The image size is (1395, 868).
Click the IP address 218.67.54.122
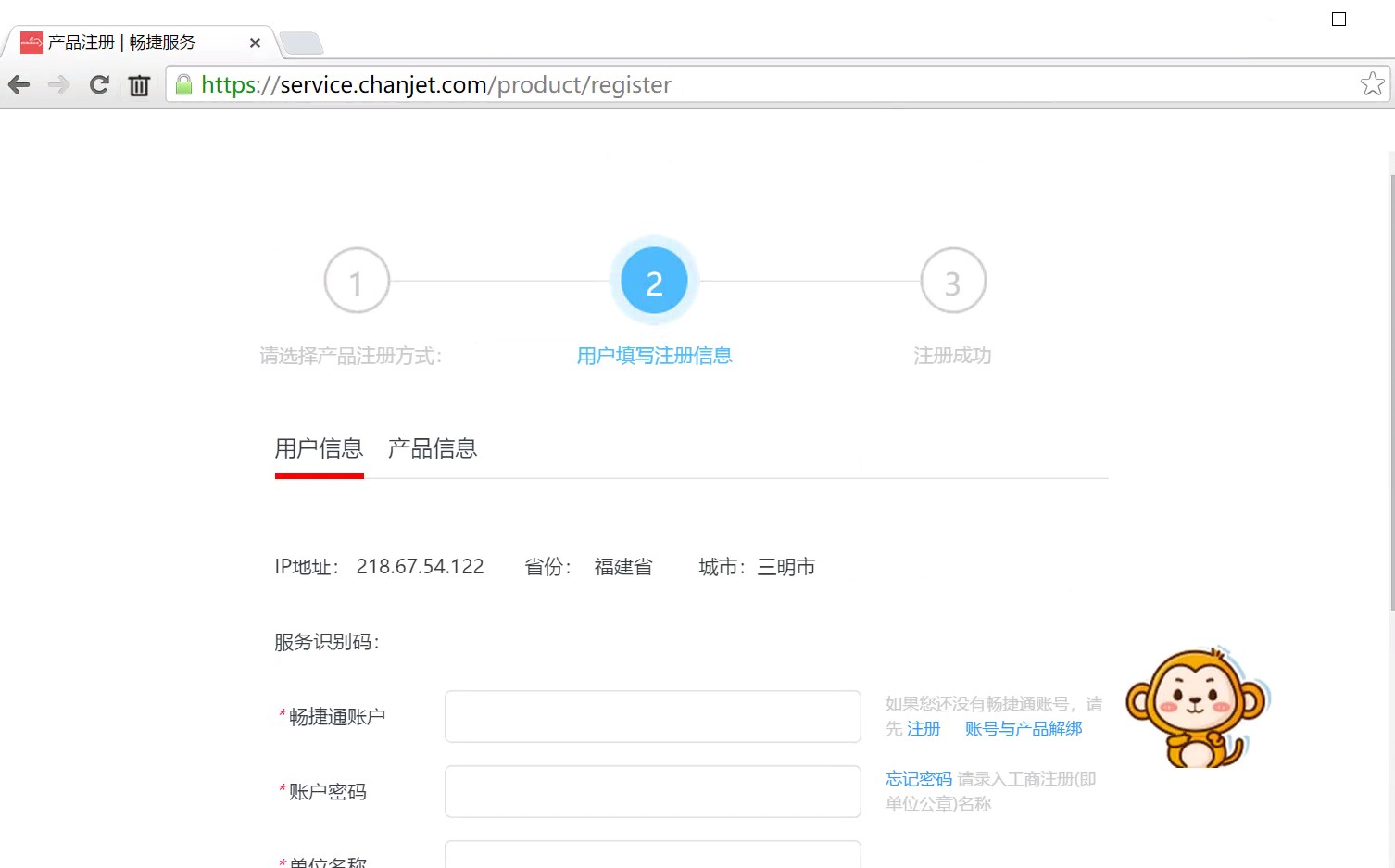click(420, 567)
